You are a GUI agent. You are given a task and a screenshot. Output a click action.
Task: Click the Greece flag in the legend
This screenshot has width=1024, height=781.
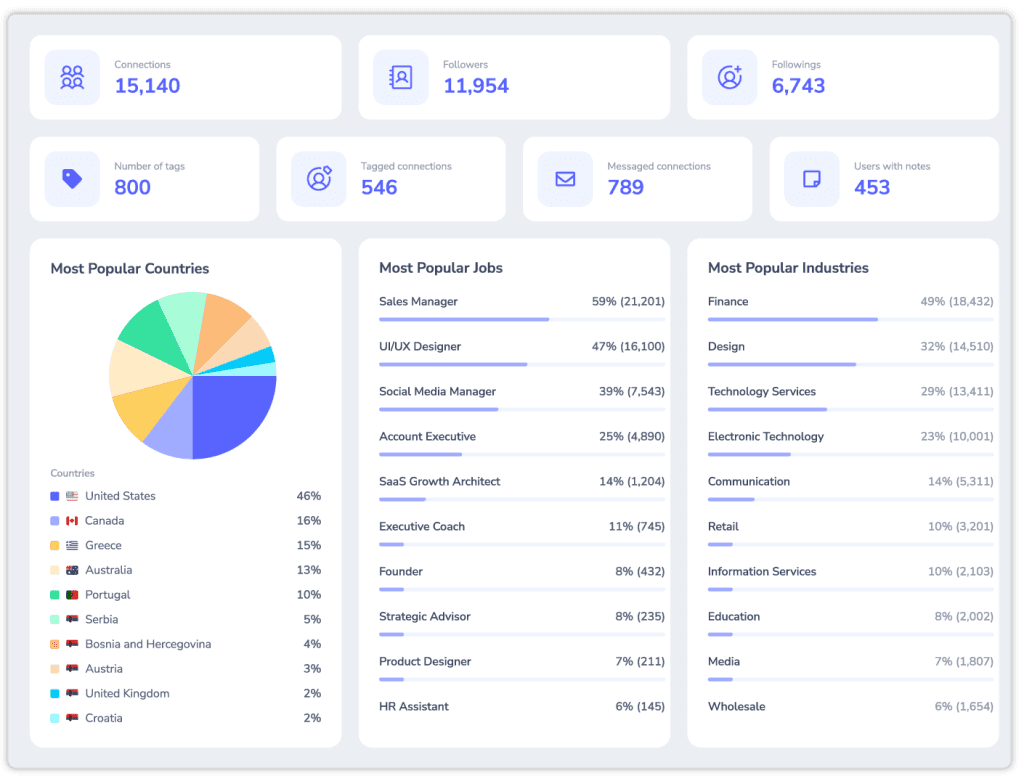pyautogui.click(x=72, y=545)
